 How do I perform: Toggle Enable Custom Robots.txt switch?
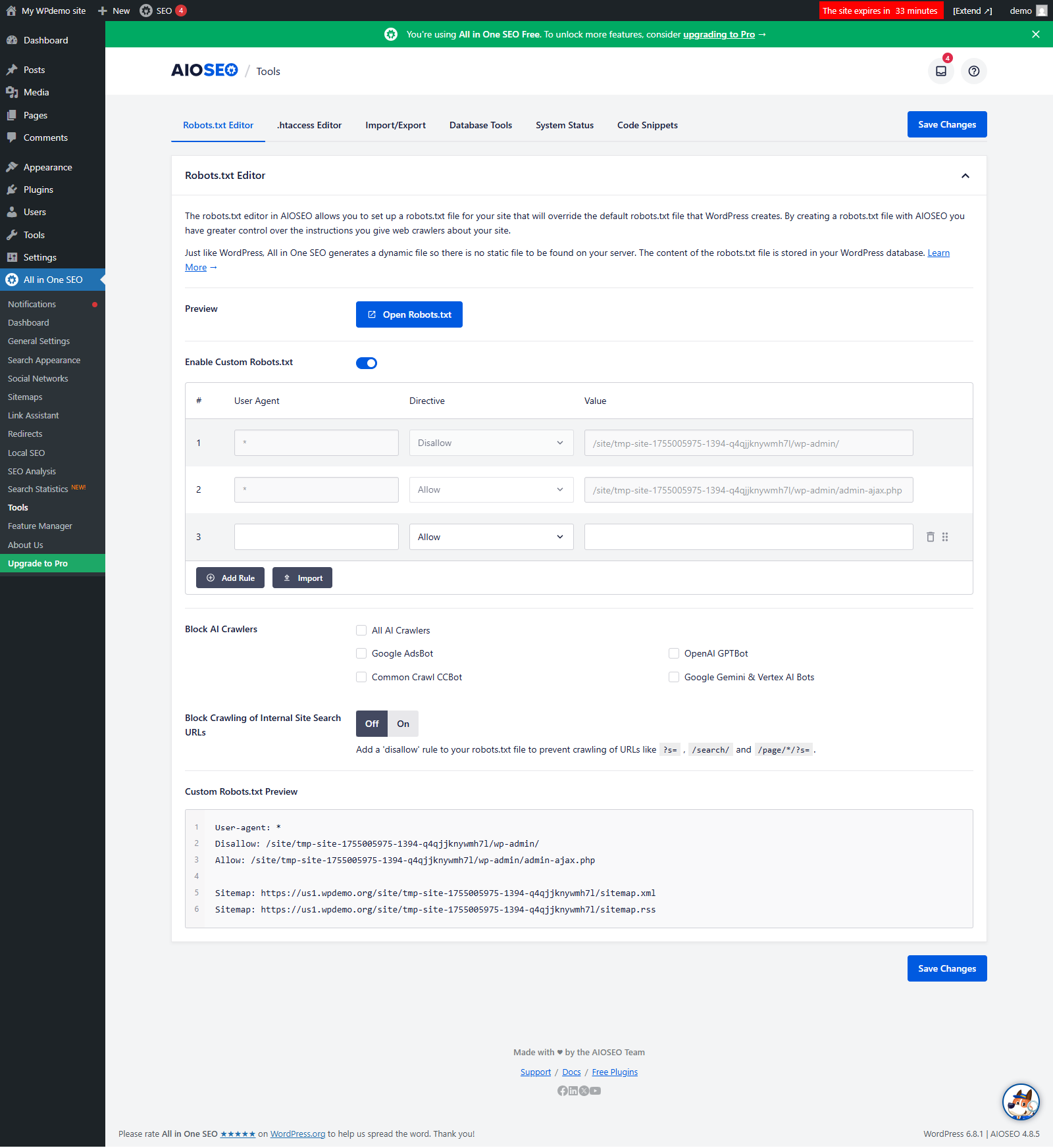(x=367, y=363)
